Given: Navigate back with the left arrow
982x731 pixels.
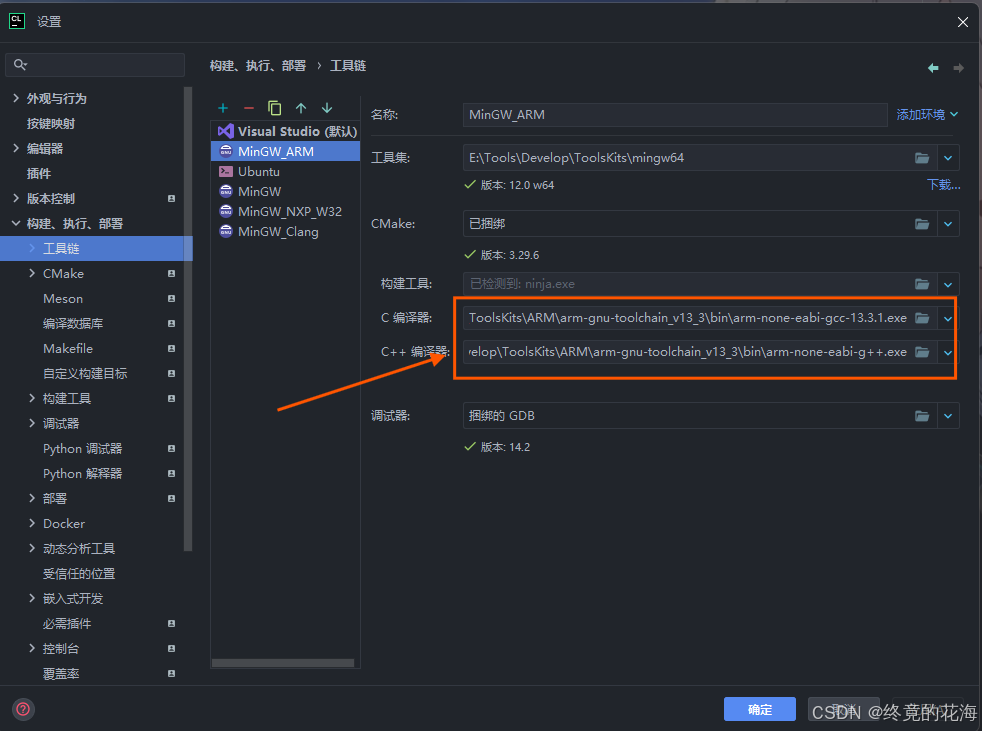Looking at the screenshot, I should pyautogui.click(x=933, y=68).
